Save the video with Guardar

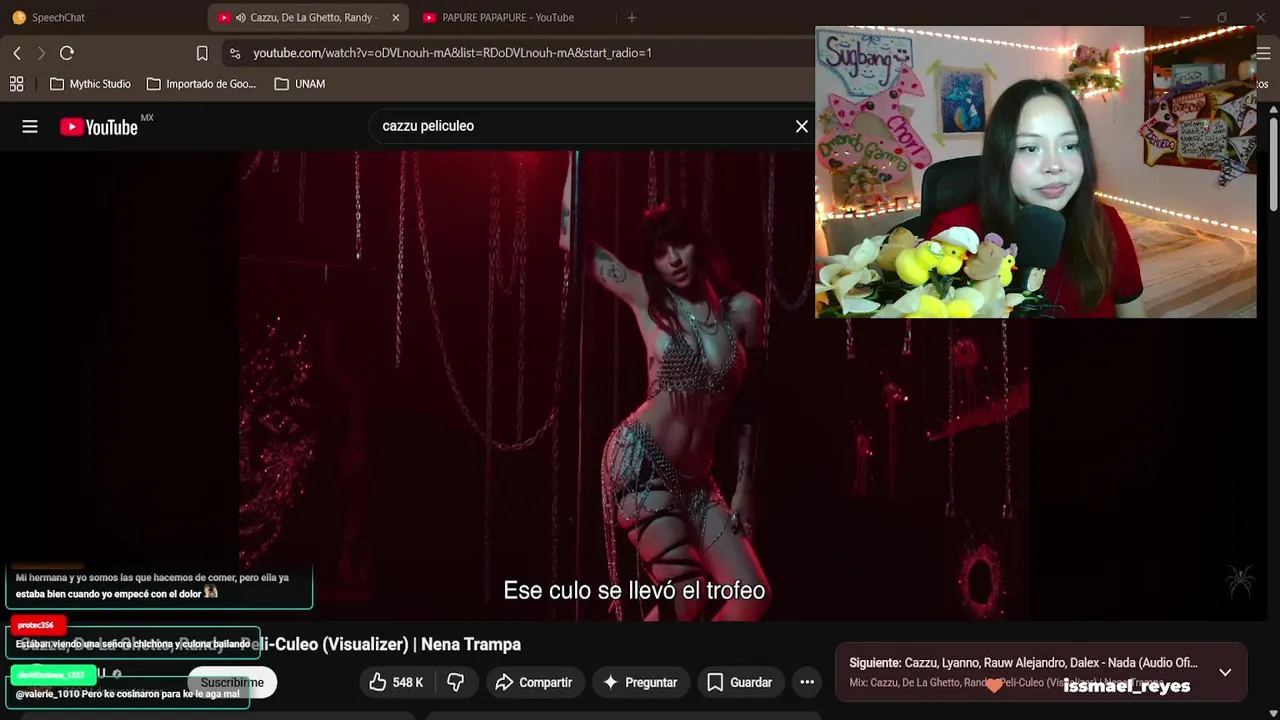coord(740,682)
